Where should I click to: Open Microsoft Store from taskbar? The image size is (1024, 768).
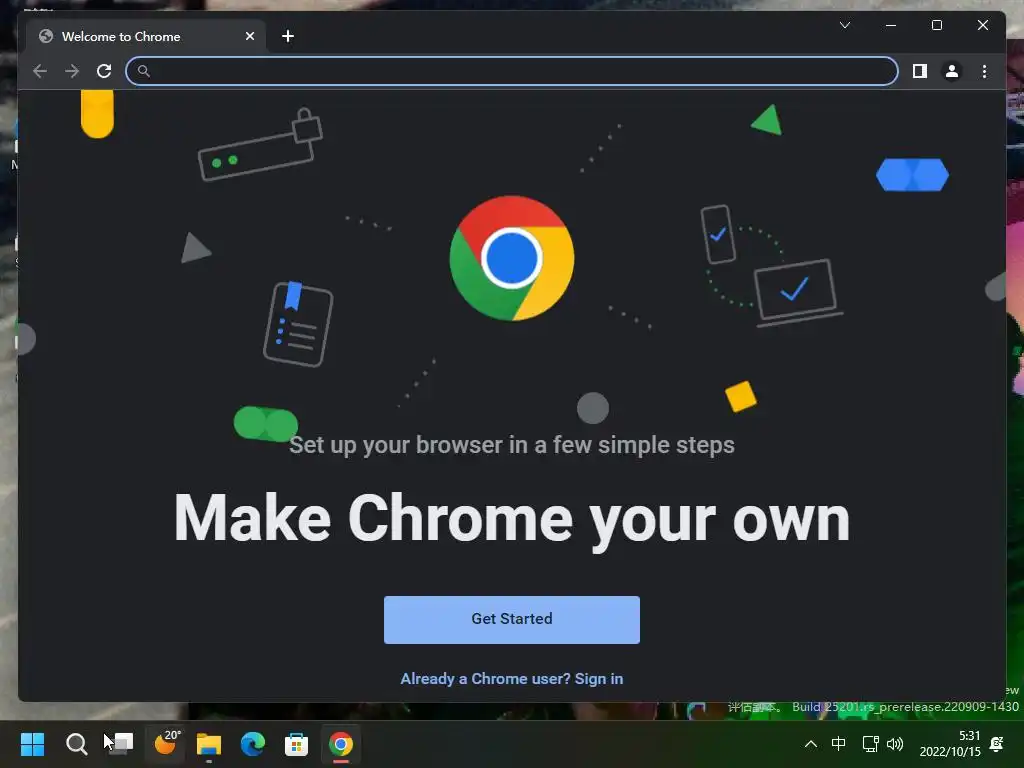pos(296,744)
